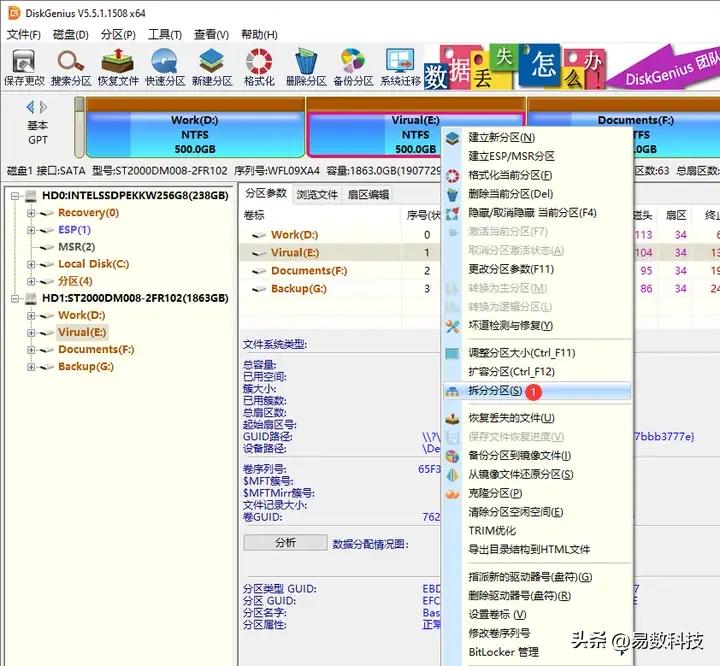Collapse the HD0:INTELSSDPEKKW256G8 disk node
Screen dimensions: 720x666
[x=15, y=196]
